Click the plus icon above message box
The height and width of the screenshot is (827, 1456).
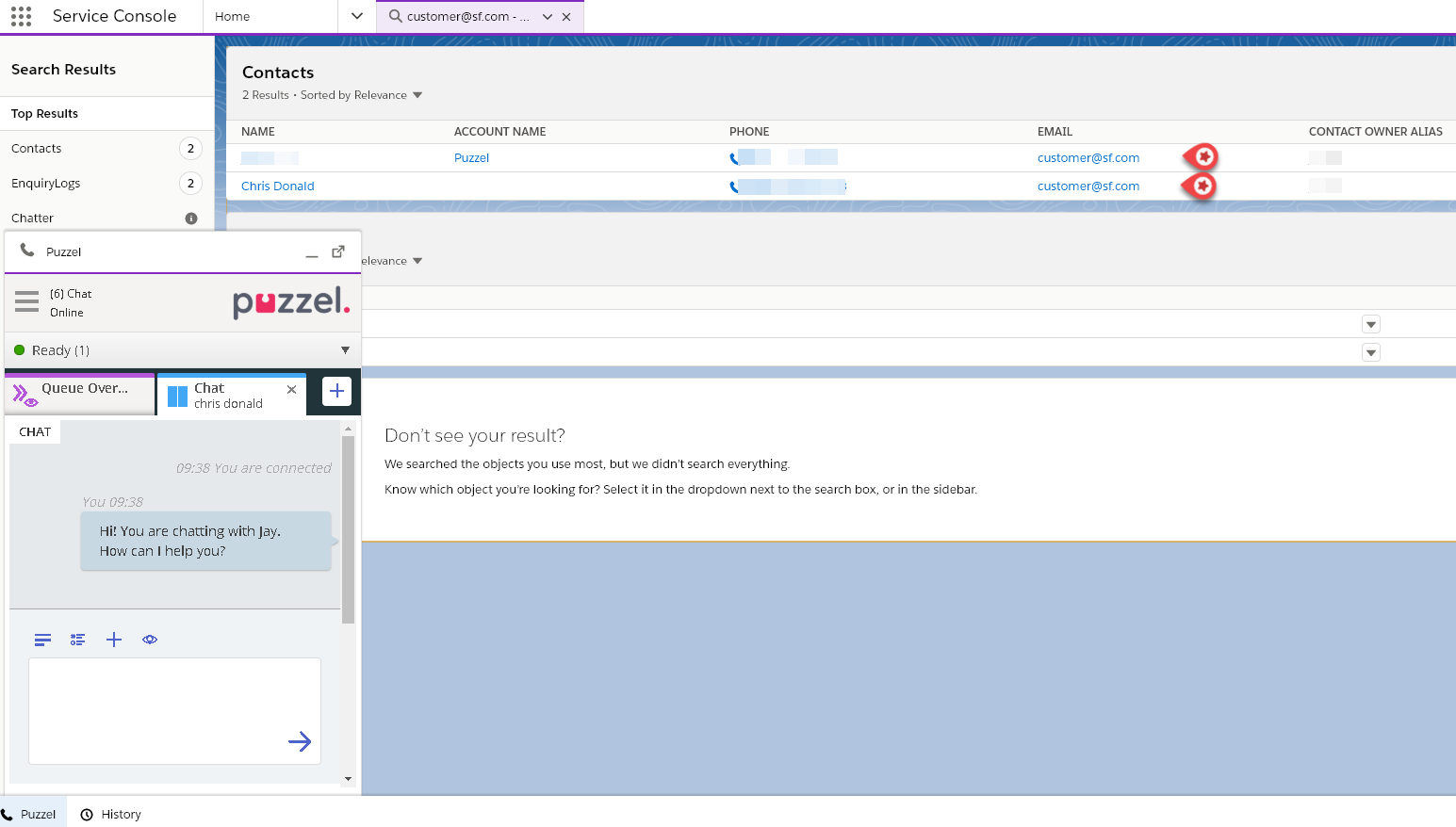[x=114, y=640]
